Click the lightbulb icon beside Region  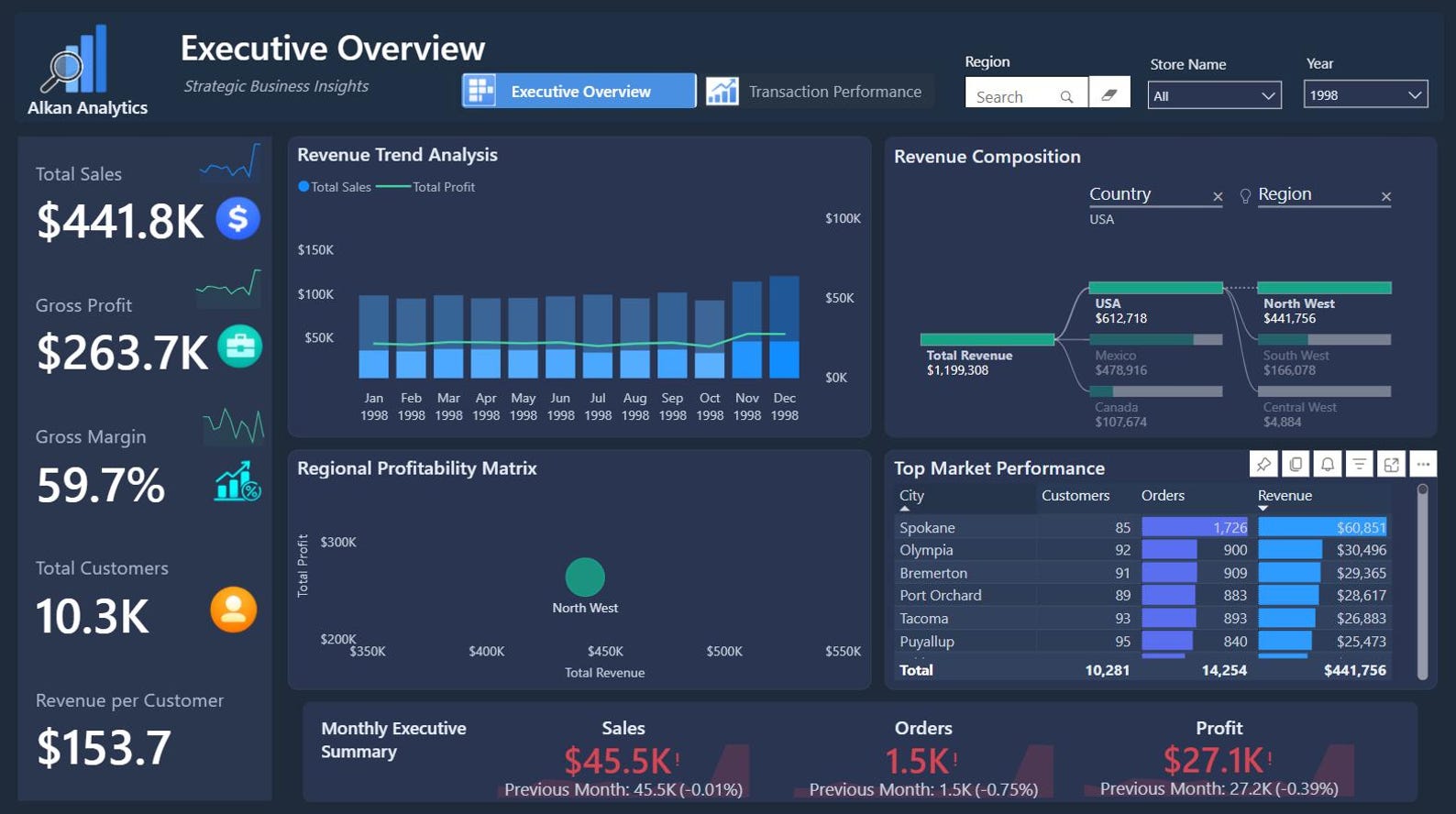coord(1245,195)
